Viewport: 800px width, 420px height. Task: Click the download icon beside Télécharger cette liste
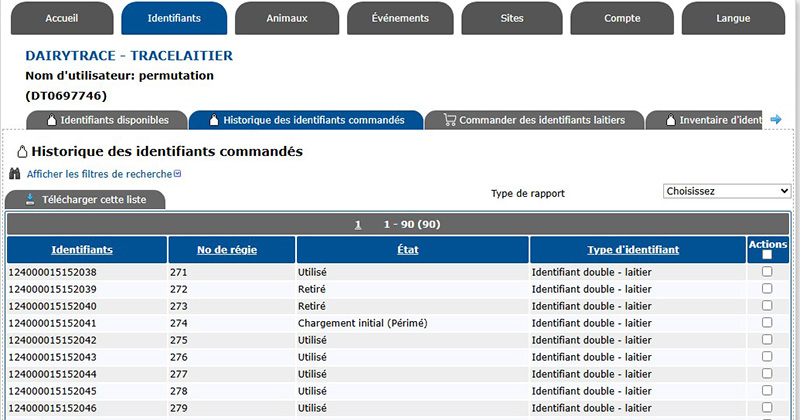30,200
